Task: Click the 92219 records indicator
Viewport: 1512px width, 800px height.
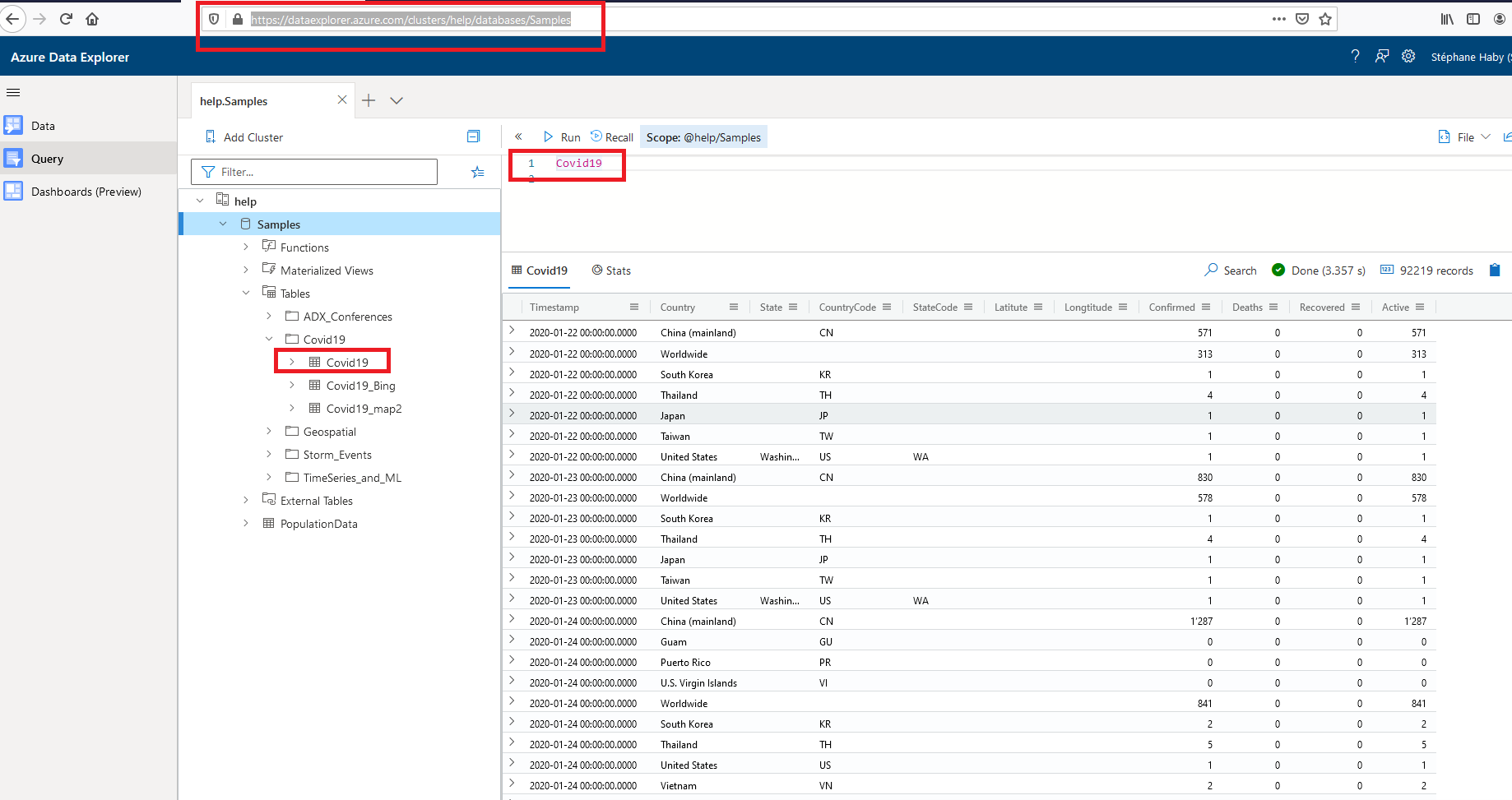Action: 1427,271
